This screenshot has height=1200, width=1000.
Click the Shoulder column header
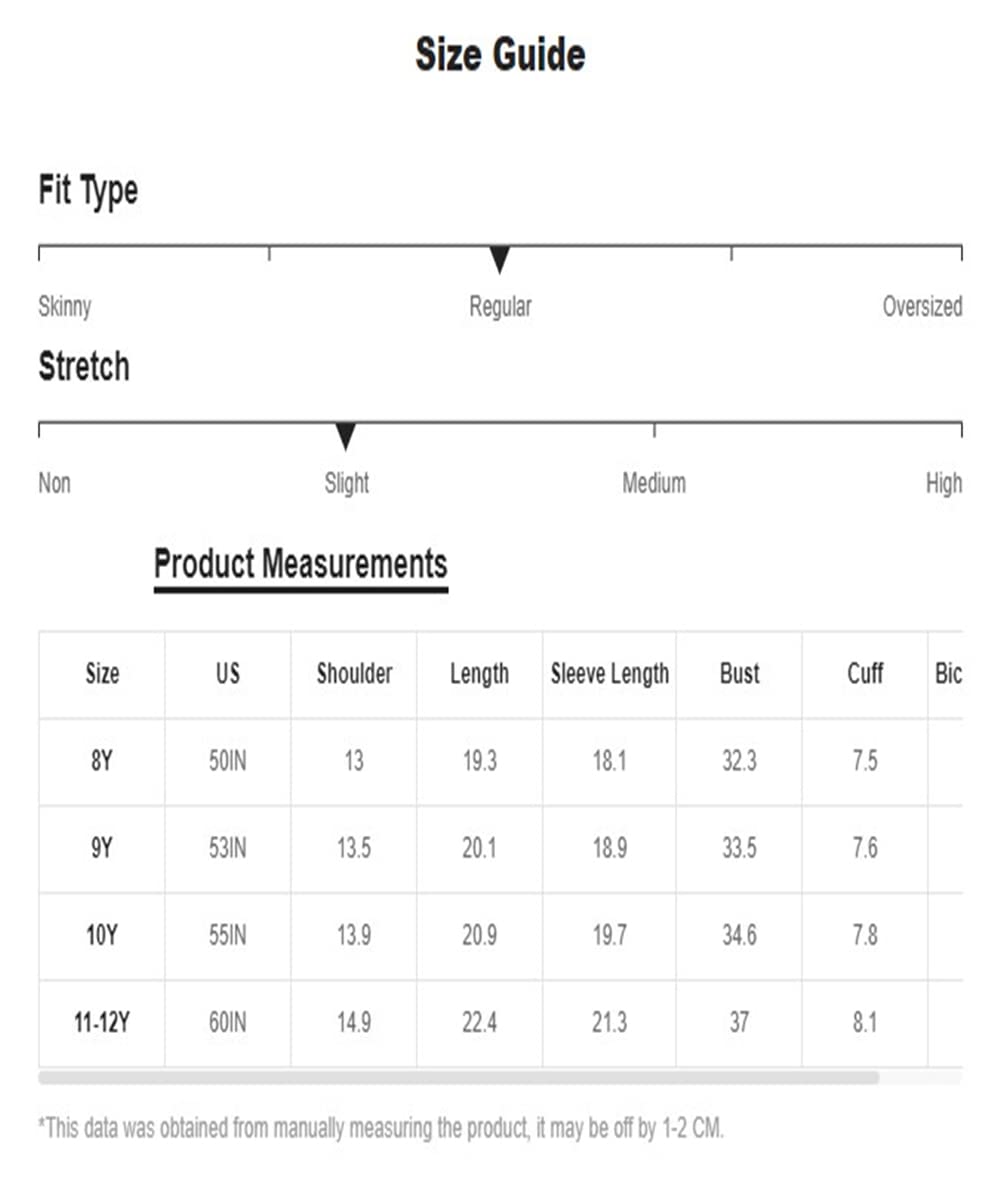coord(354,674)
